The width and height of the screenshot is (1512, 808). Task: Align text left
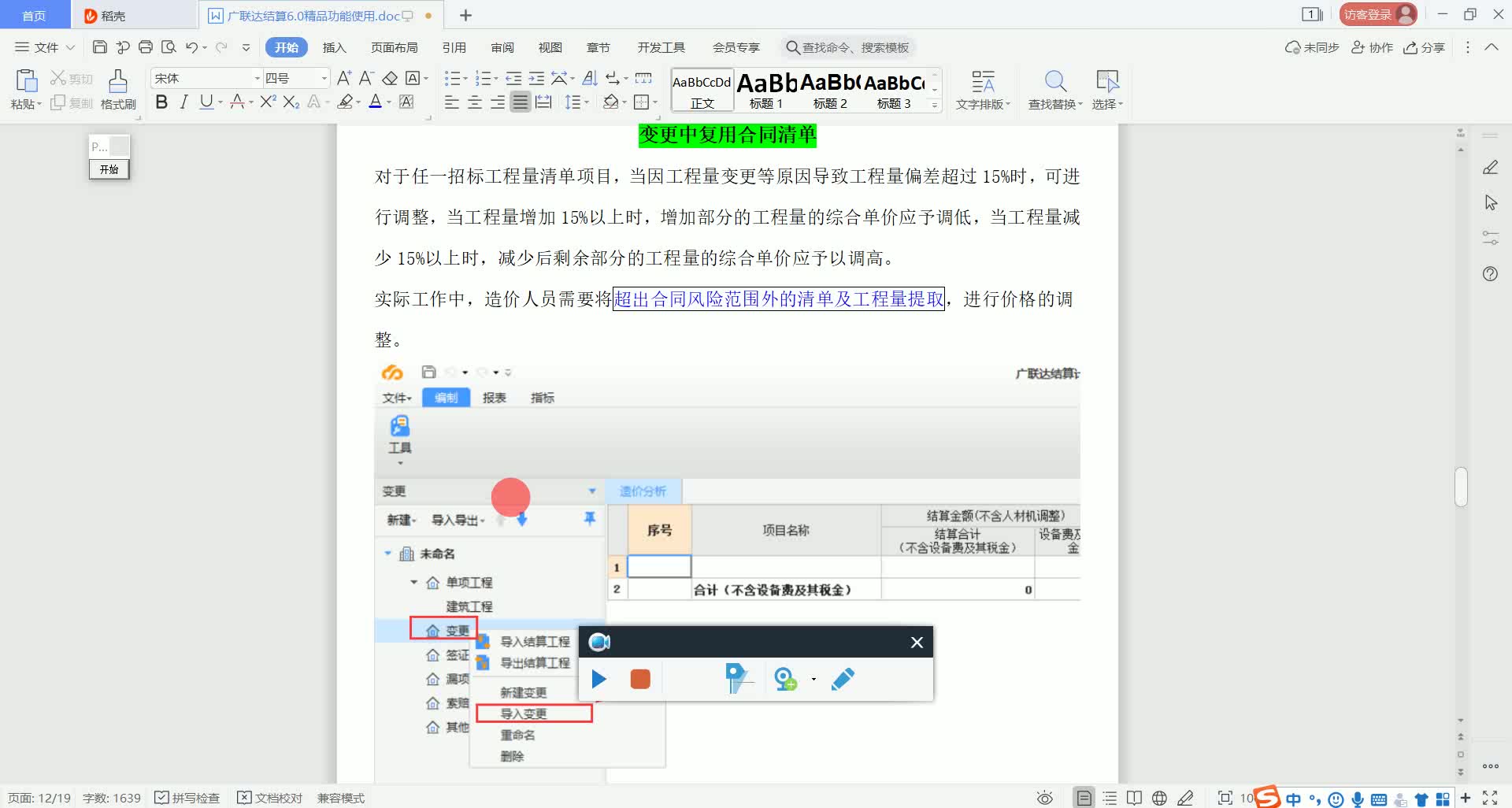coord(451,102)
